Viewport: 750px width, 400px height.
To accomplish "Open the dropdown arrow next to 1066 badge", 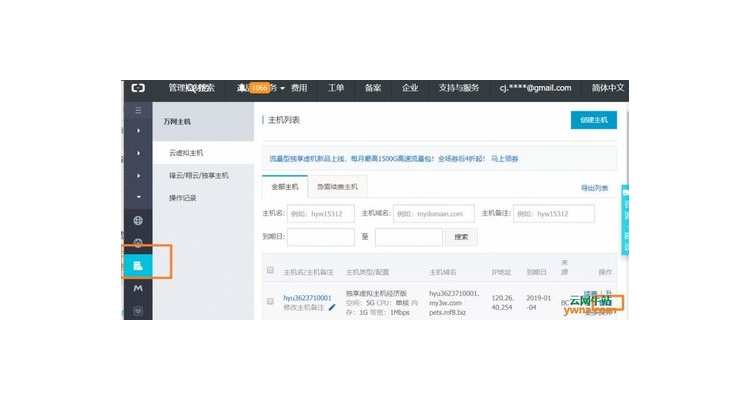I will pyautogui.click(x=283, y=89).
